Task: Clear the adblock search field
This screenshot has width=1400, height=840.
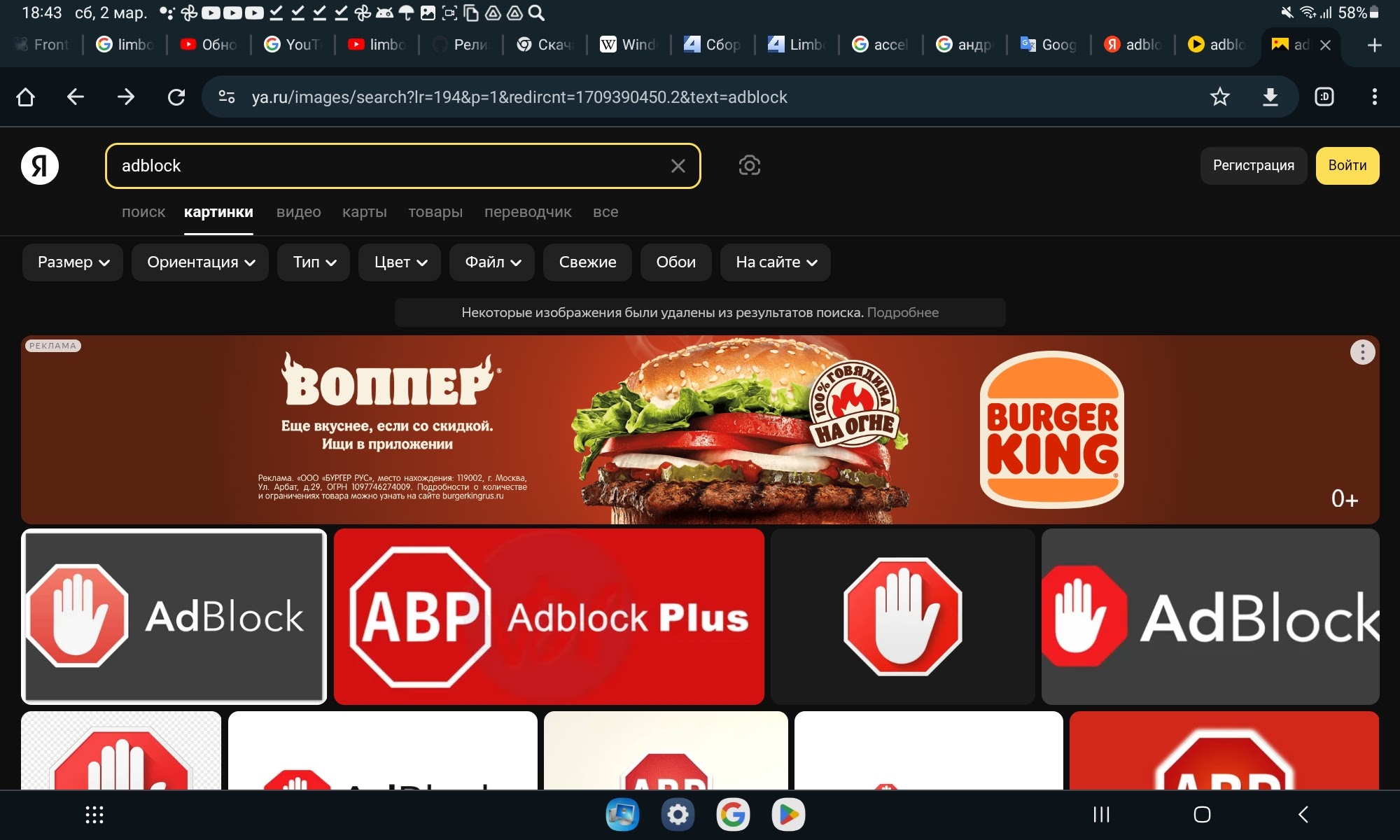Action: [678, 166]
